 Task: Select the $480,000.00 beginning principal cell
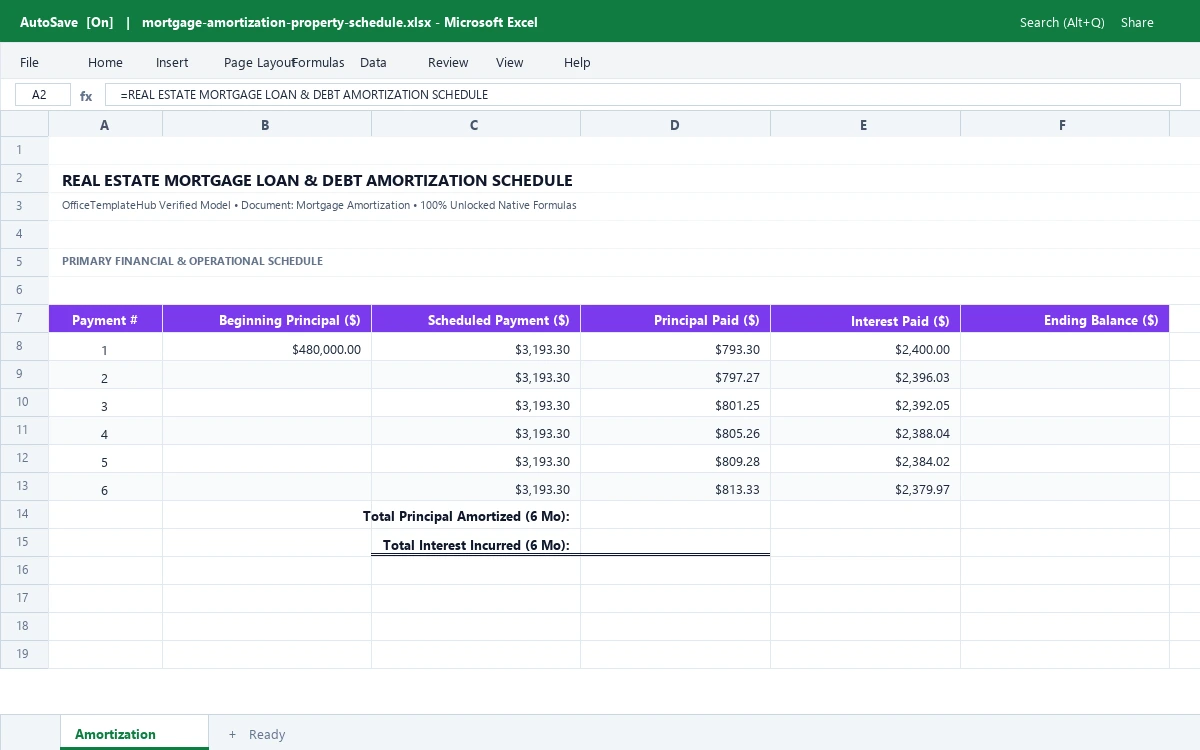(x=266, y=347)
